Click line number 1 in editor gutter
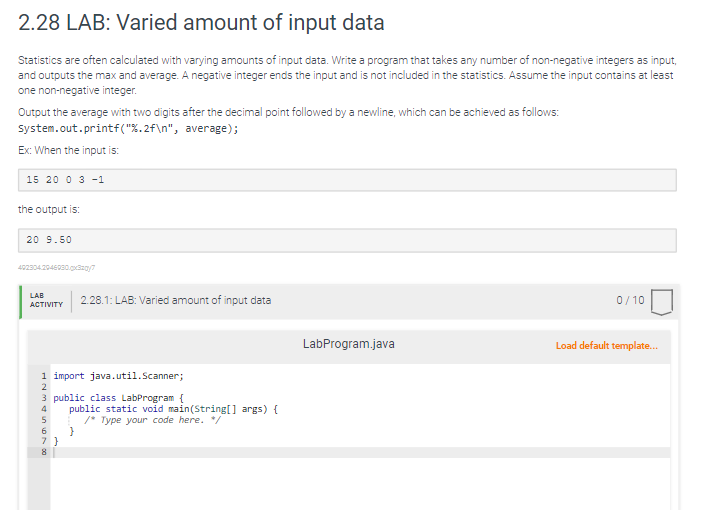This screenshot has width=711, height=510. coord(43,376)
